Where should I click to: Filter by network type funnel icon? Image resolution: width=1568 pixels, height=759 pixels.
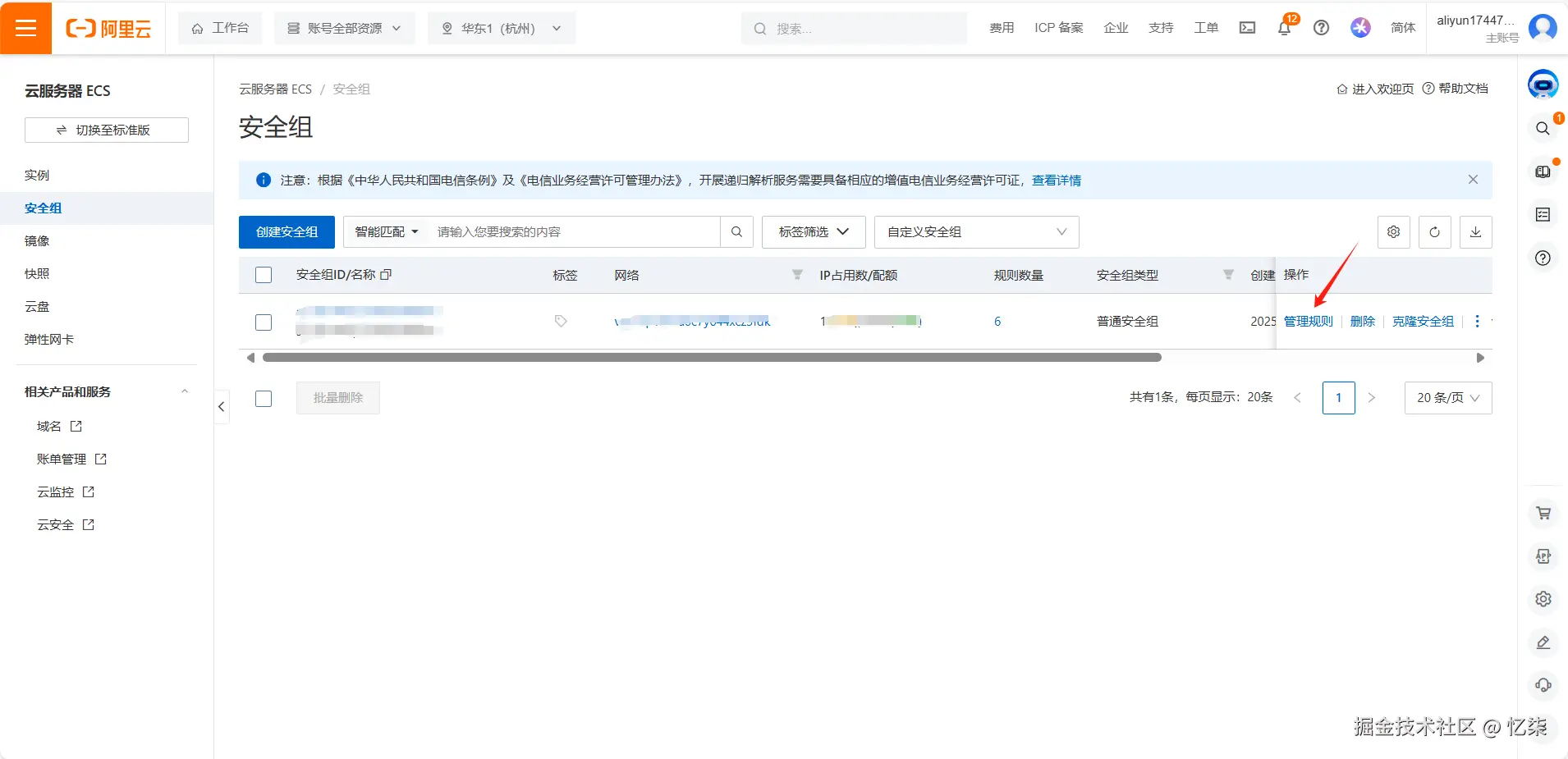point(797,275)
